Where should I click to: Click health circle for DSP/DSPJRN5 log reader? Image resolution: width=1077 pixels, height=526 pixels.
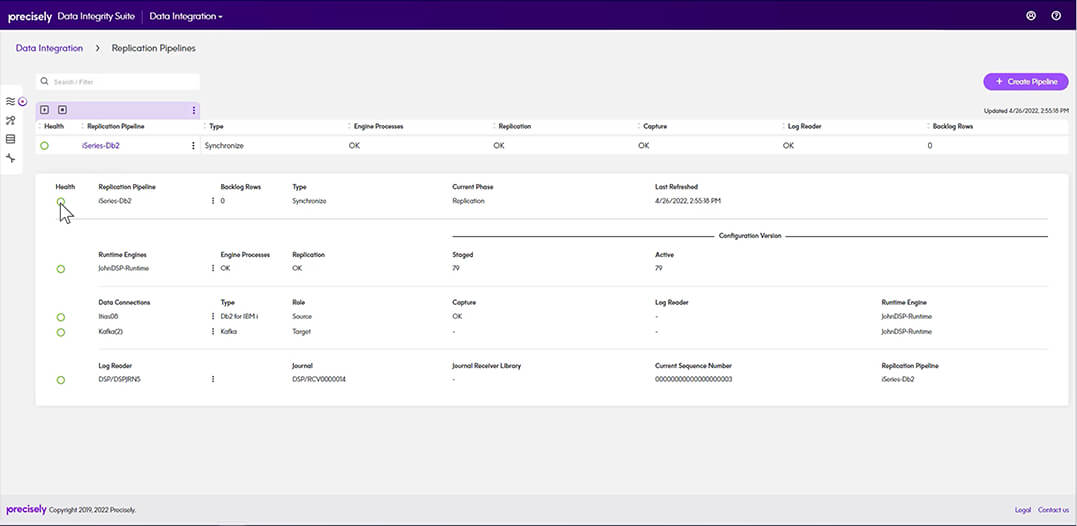pos(60,380)
